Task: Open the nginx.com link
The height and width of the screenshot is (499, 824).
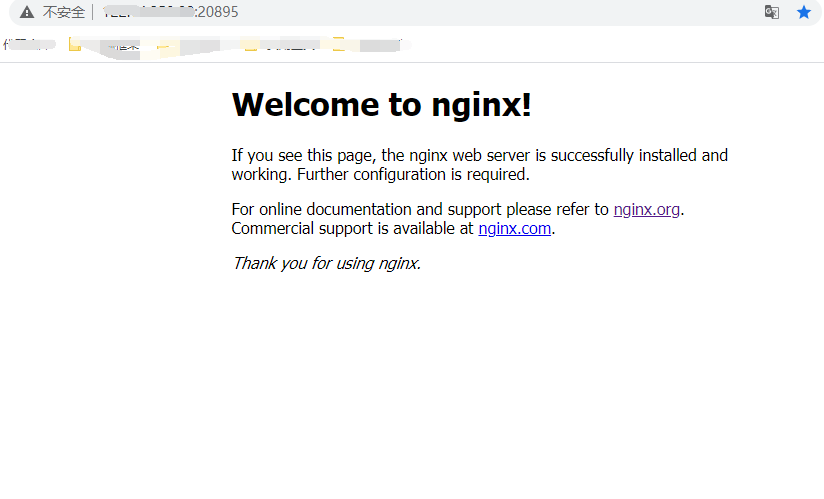Action: [x=514, y=228]
